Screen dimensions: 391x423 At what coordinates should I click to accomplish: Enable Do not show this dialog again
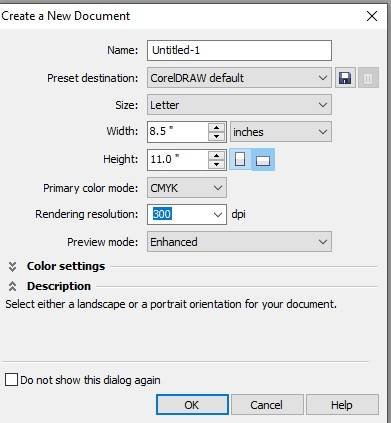[x=12, y=380]
